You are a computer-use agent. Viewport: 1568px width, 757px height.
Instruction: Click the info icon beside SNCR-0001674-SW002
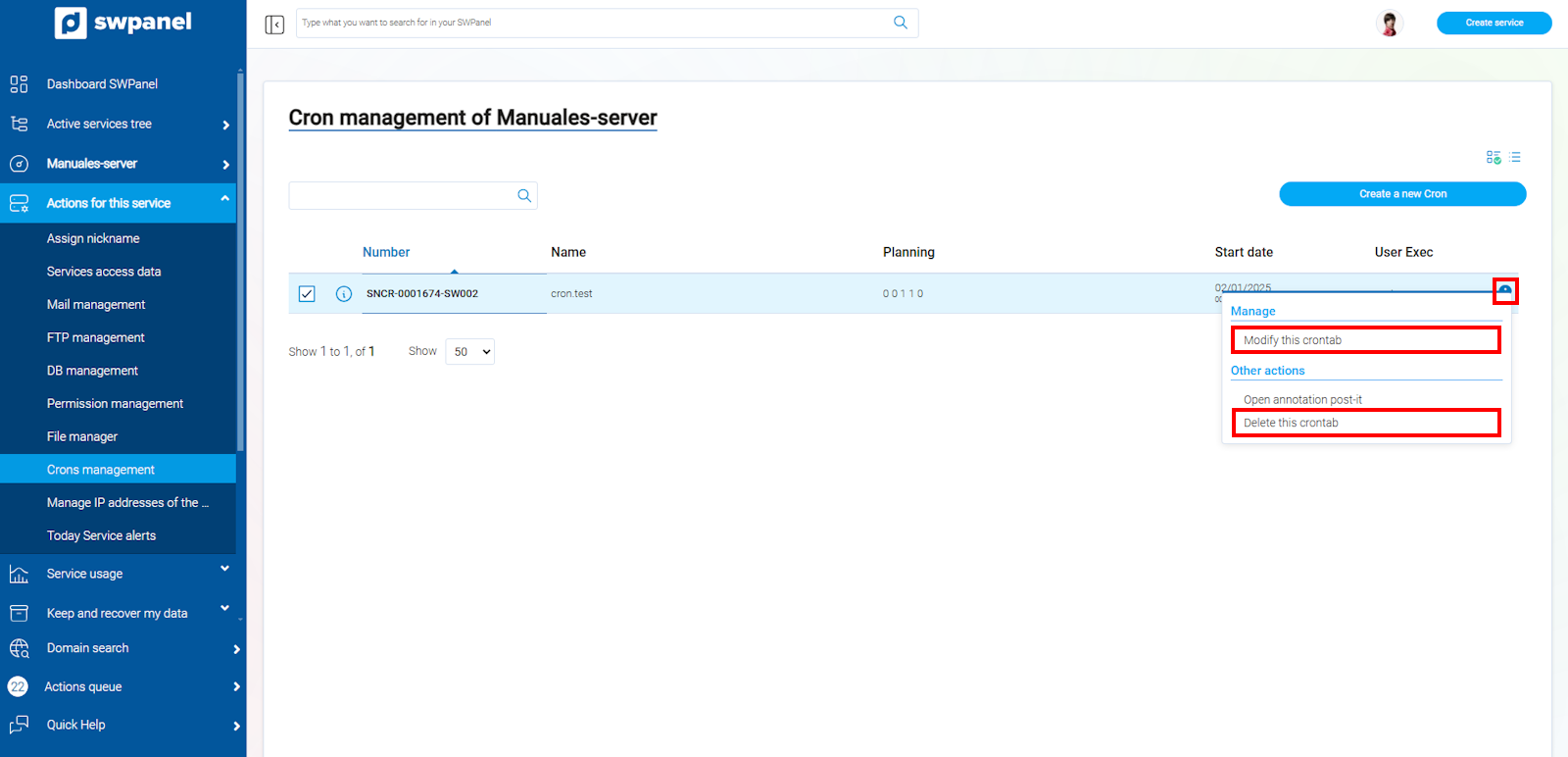click(344, 294)
